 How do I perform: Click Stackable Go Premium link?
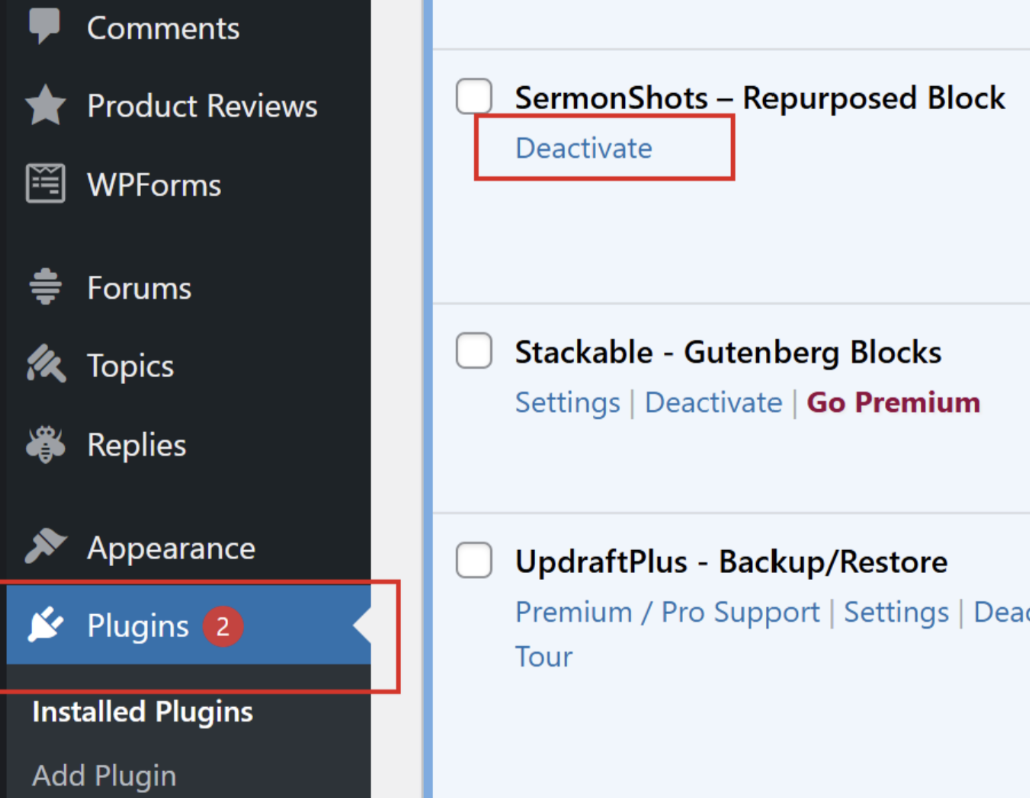pyautogui.click(x=893, y=402)
